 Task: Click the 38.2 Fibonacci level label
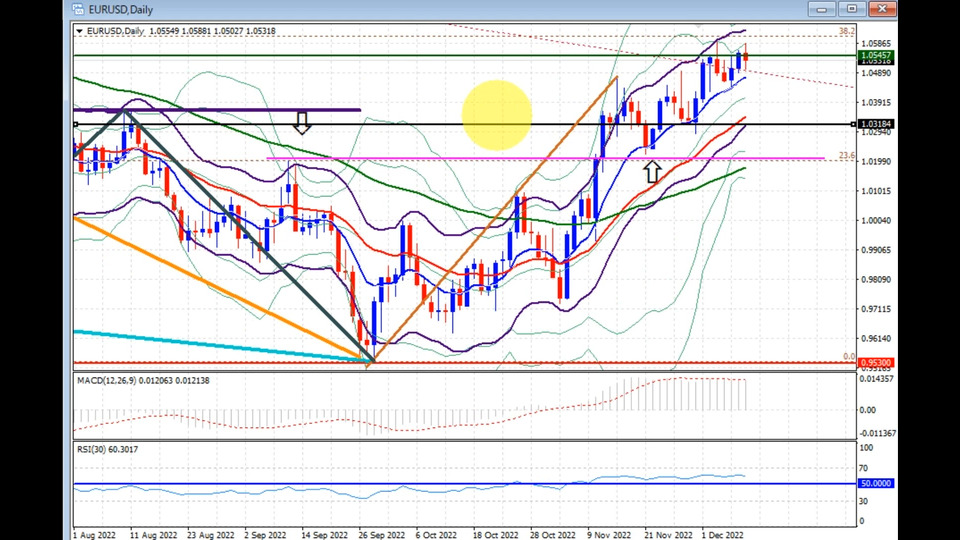click(x=847, y=31)
